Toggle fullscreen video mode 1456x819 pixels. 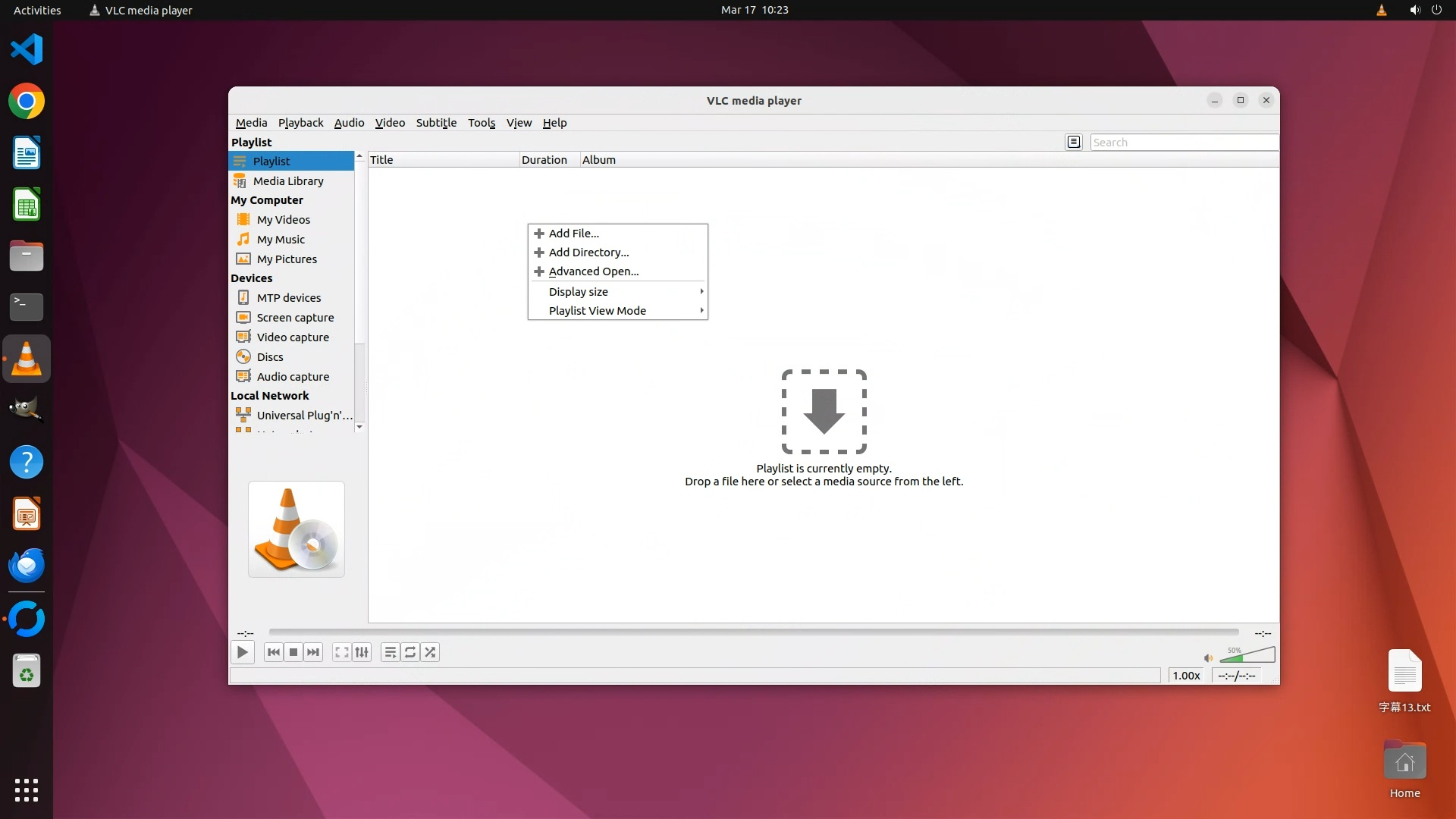[342, 652]
